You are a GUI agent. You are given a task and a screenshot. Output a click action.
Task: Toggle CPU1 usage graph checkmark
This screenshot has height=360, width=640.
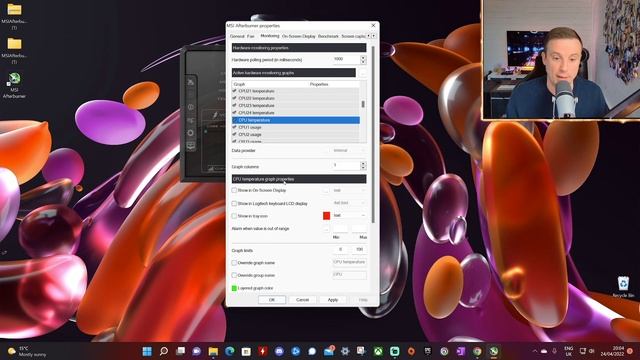pos(234,127)
